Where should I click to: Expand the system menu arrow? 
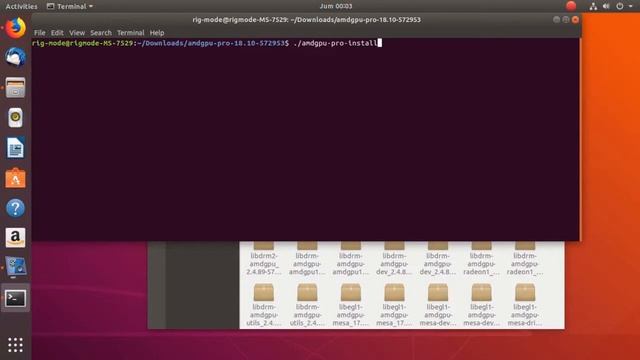click(631, 6)
